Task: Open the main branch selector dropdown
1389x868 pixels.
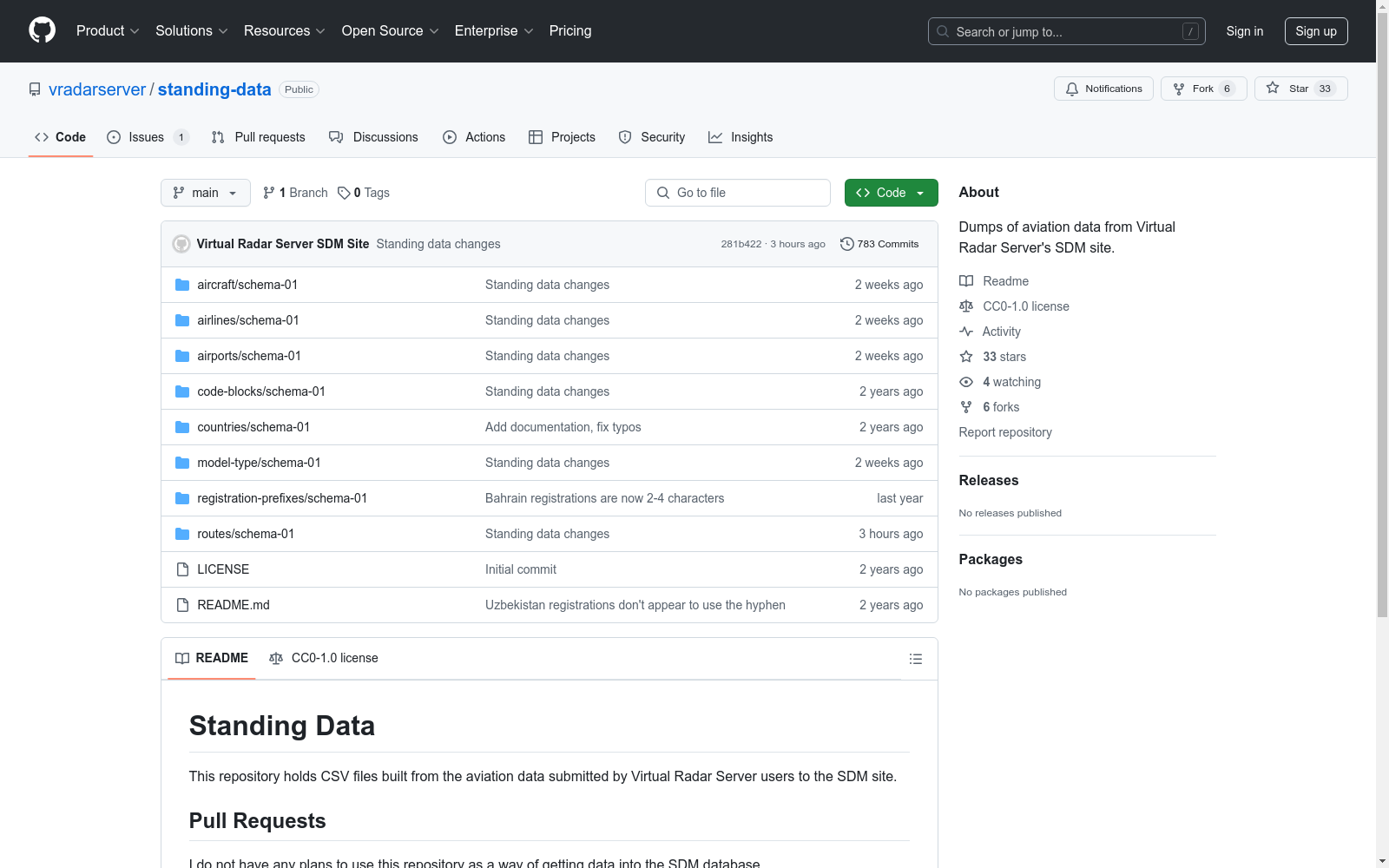Action: pyautogui.click(x=206, y=193)
